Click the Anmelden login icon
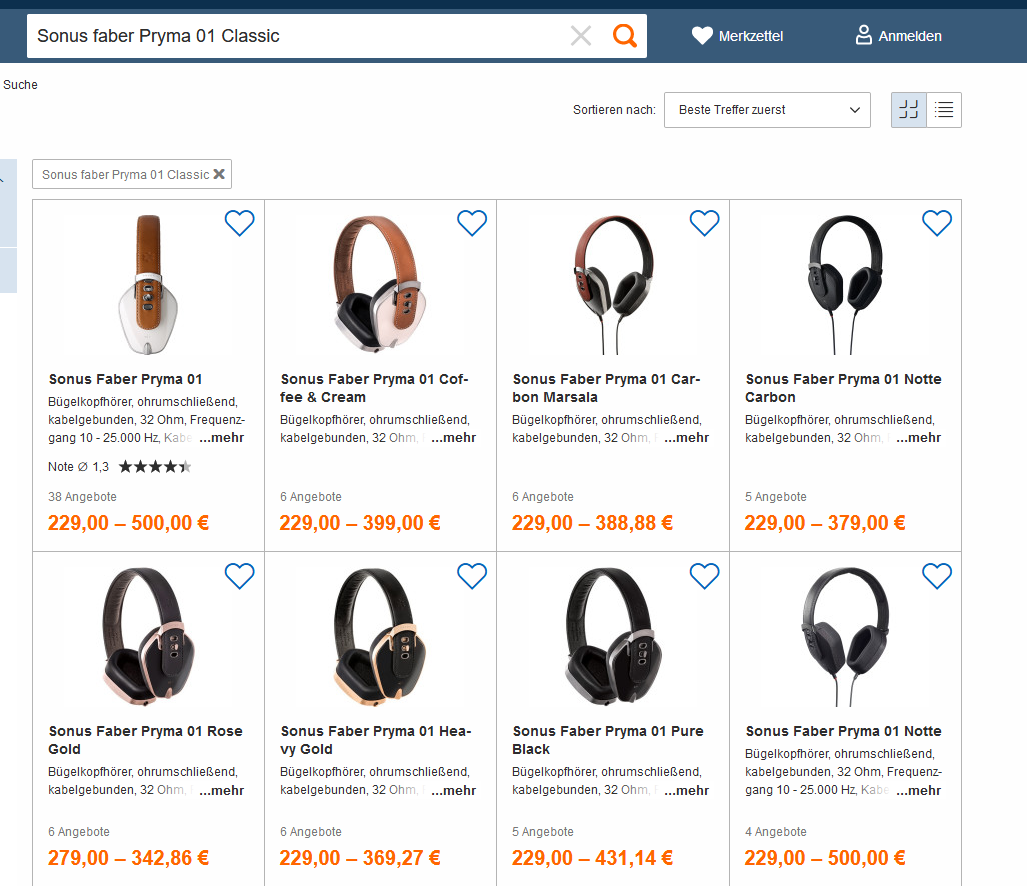Viewport: 1027px width, 886px height. pyautogui.click(x=864, y=36)
